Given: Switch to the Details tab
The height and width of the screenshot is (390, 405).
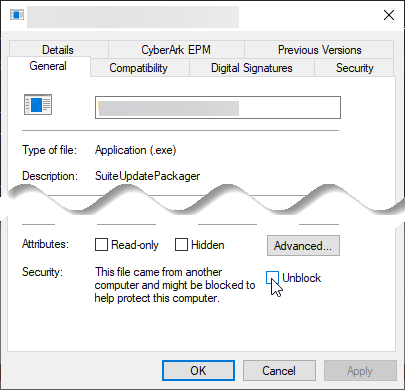Looking at the screenshot, I should (x=58, y=50).
